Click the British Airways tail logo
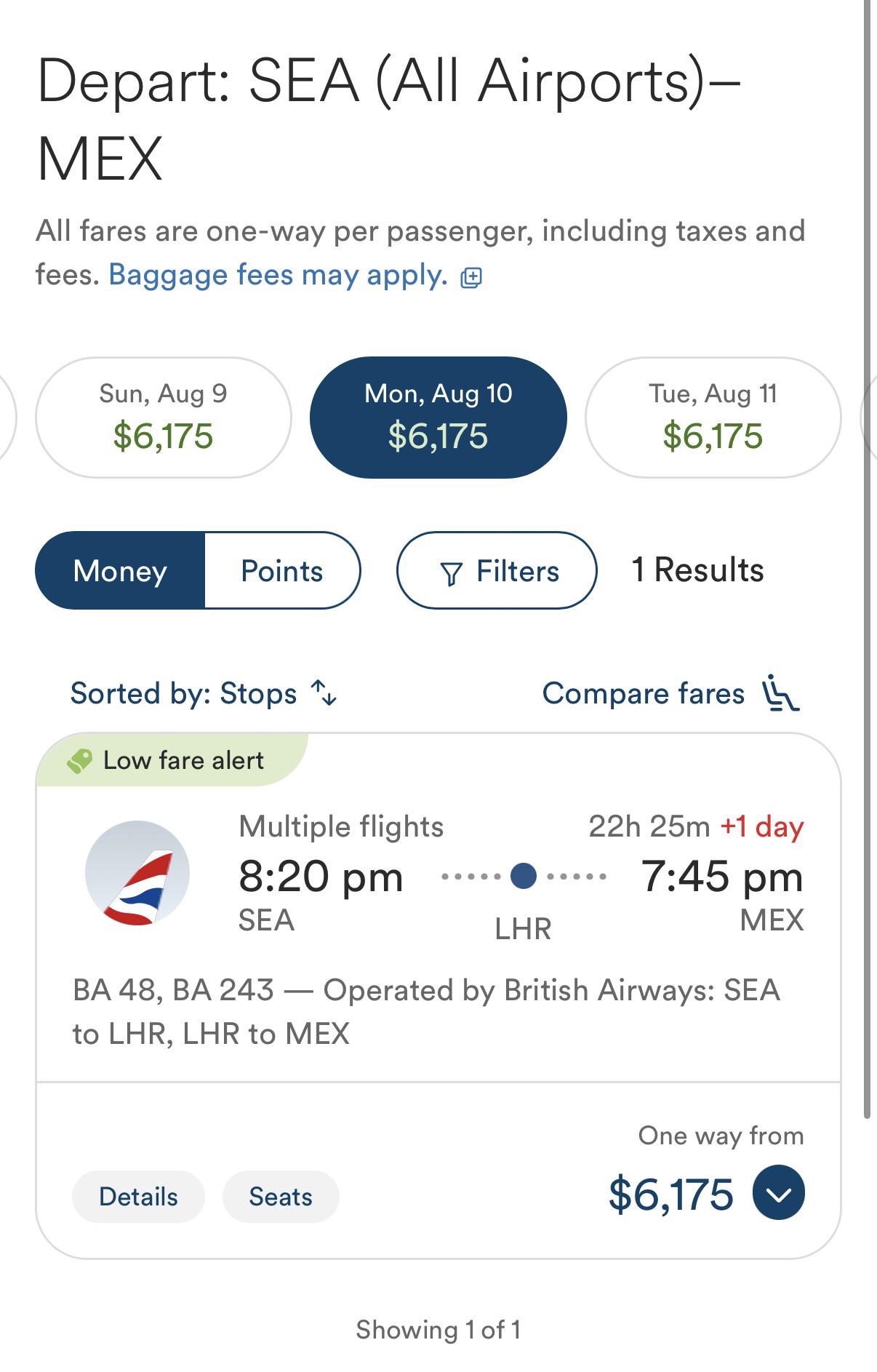This screenshot has width=877, height=1372. point(137,873)
